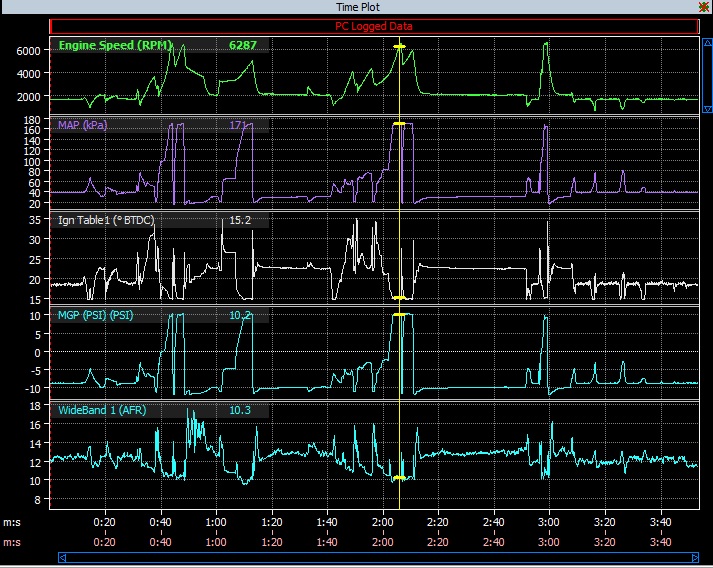Viewport: 713px width, 568px height.
Task: Click the 6000 RPM axis label
Action: pyautogui.click(x=29, y=51)
